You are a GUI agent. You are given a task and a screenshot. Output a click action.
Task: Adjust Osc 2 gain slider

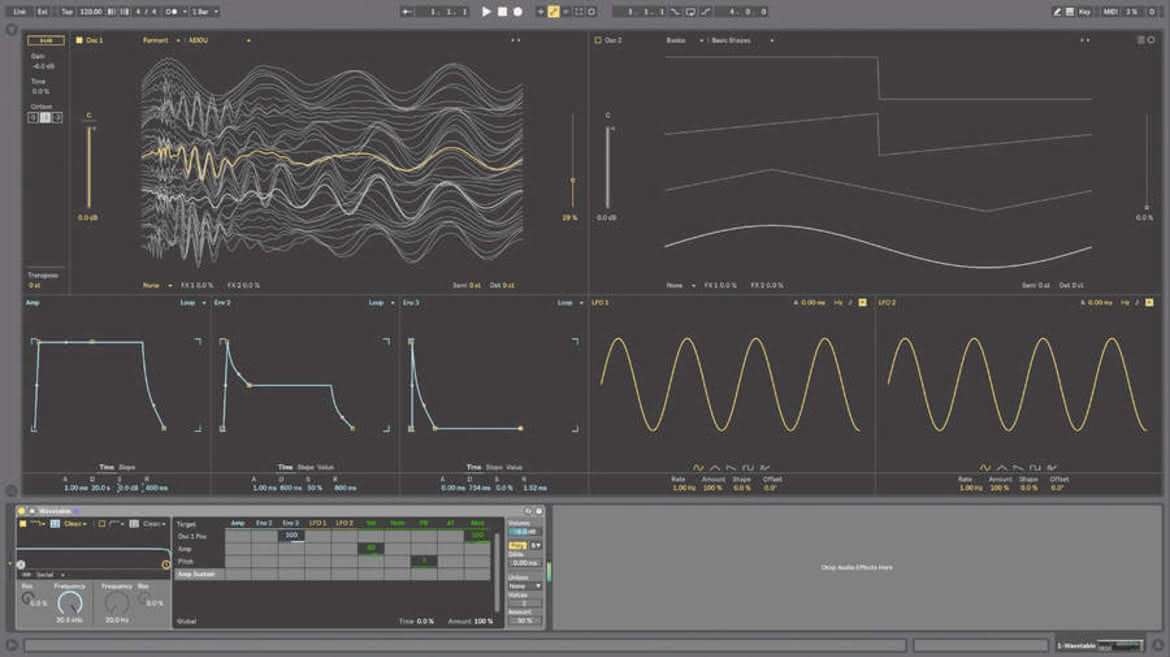coord(607,168)
